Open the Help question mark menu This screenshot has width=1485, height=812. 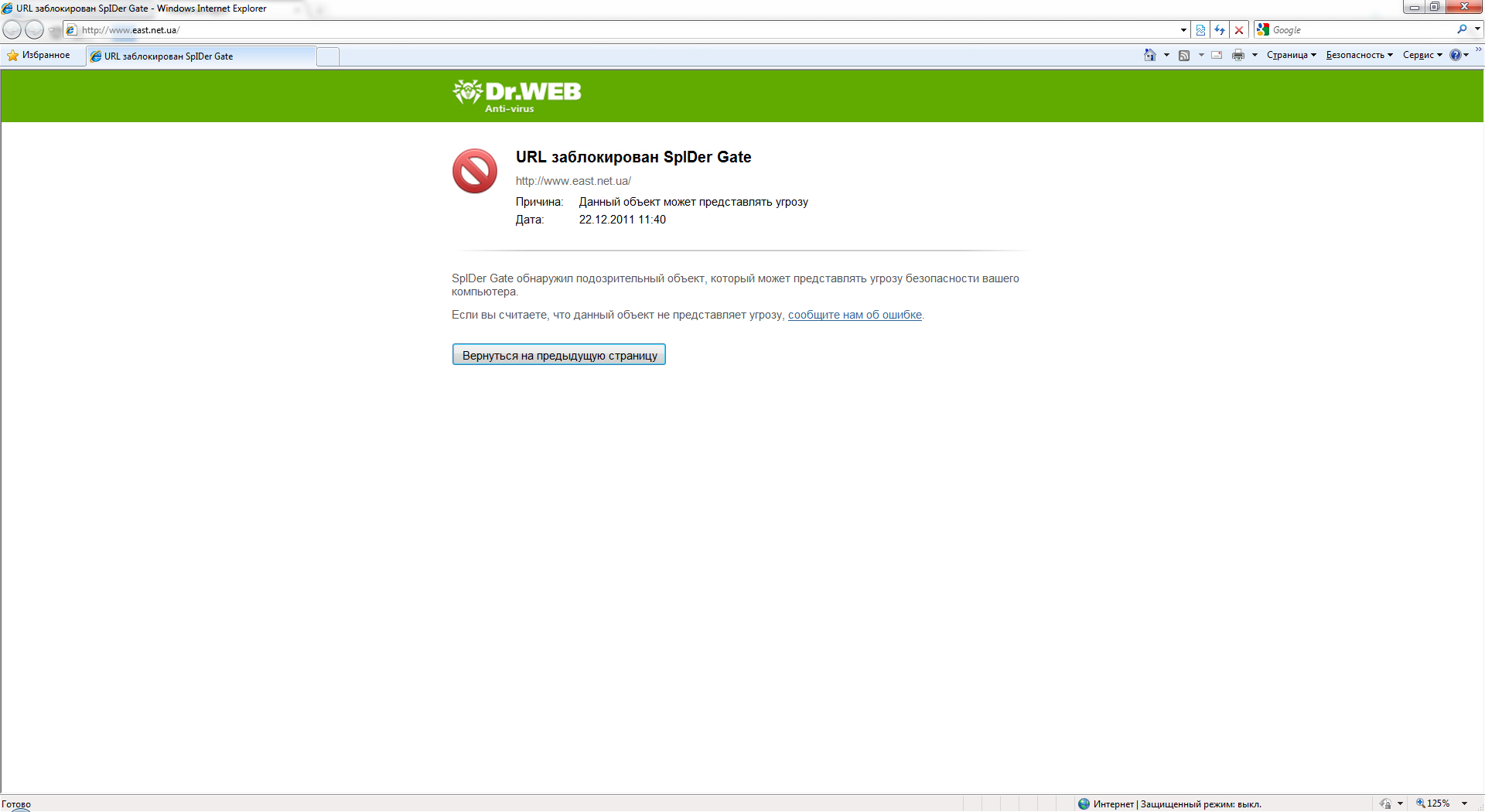click(x=1459, y=55)
